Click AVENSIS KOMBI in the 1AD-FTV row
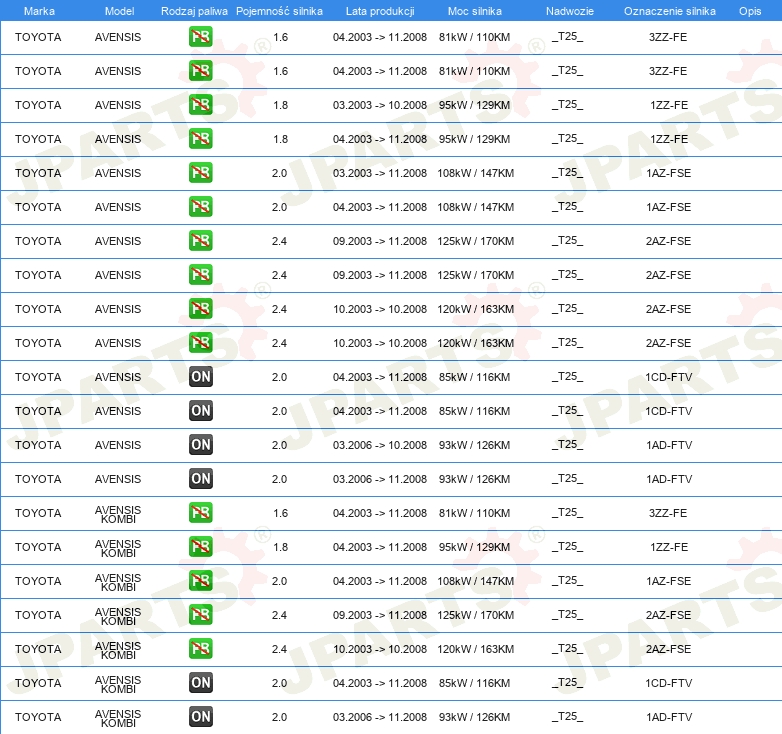This screenshot has width=782, height=734. (118, 718)
